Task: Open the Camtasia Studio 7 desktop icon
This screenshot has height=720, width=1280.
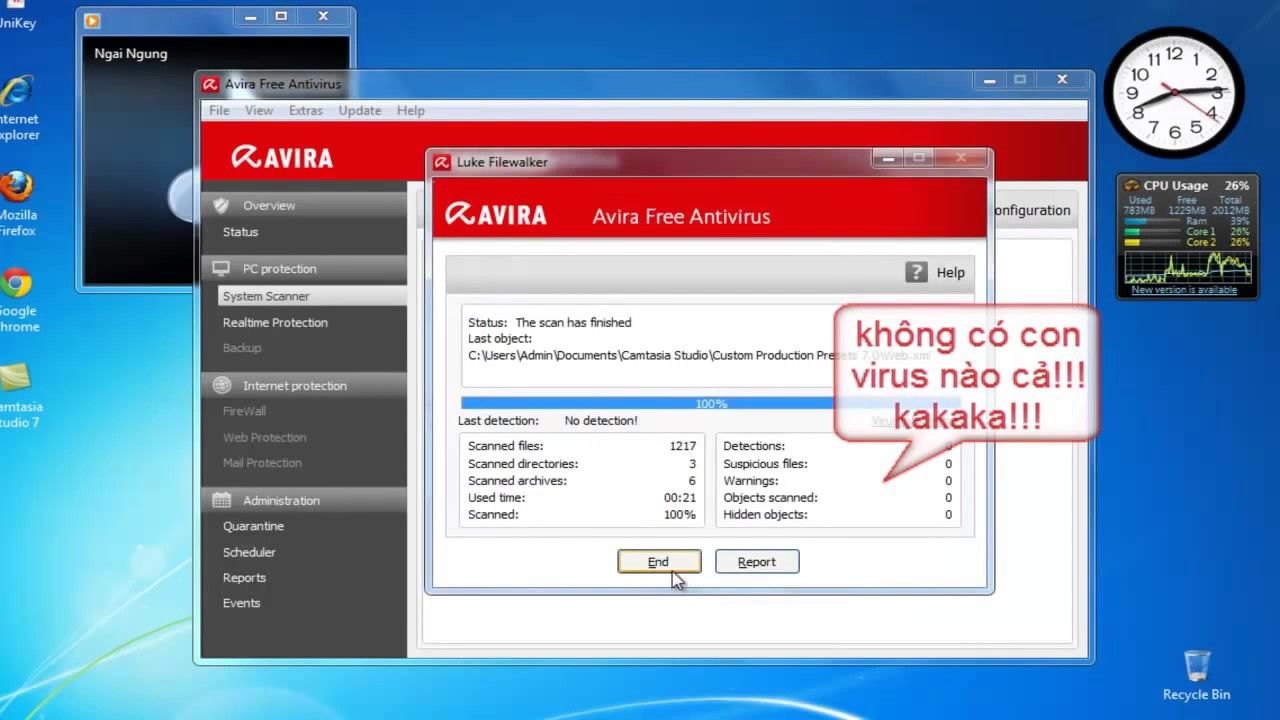Action: click(x=20, y=396)
